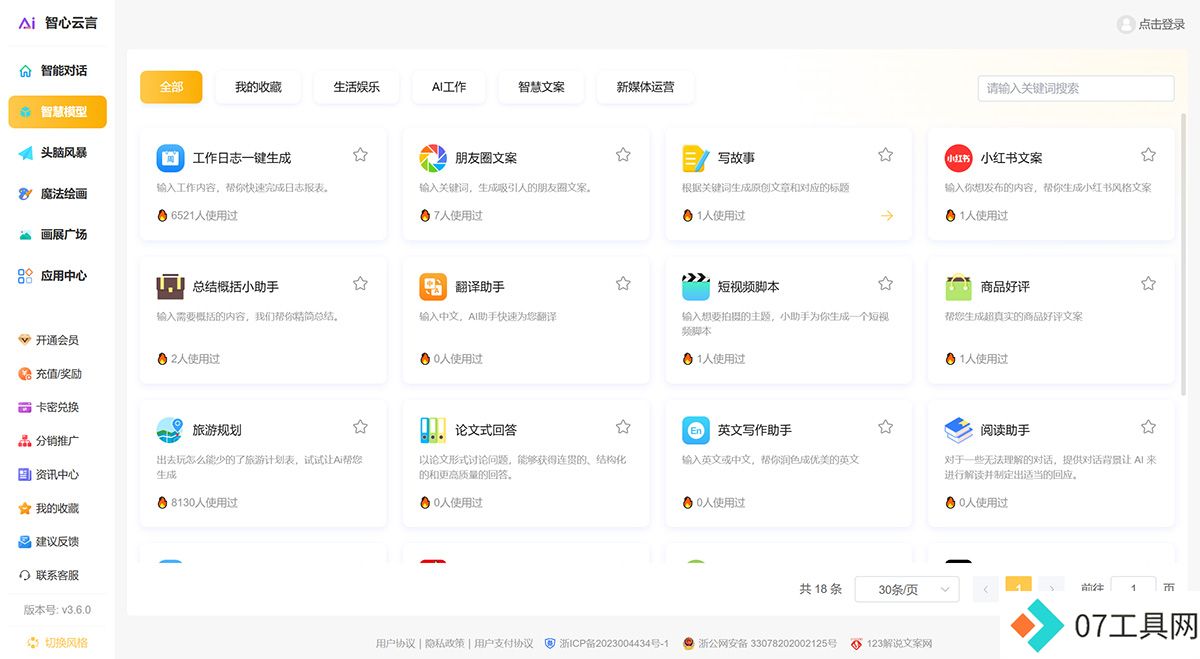
Task: Open the 写故事 notepad icon
Action: tap(696, 158)
